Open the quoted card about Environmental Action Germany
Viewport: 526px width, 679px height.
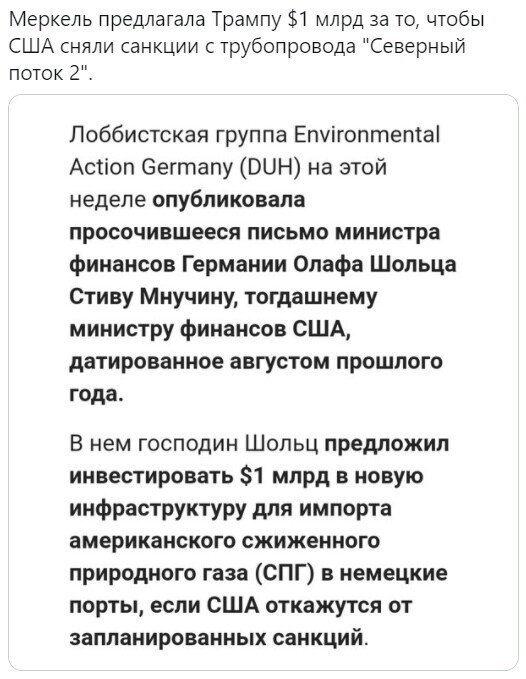263,382
